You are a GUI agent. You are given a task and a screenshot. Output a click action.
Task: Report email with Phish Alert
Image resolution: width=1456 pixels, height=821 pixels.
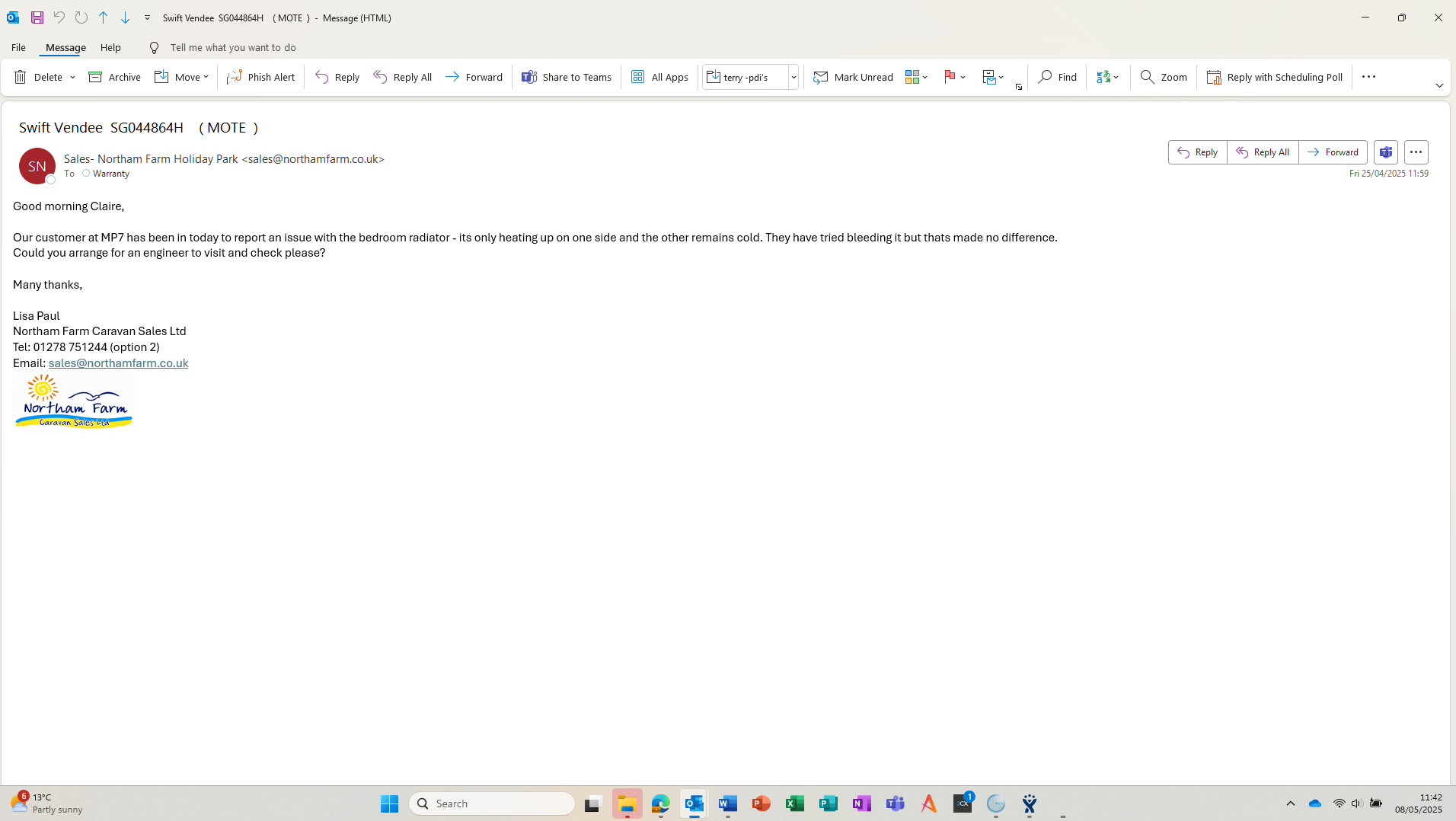(x=260, y=77)
